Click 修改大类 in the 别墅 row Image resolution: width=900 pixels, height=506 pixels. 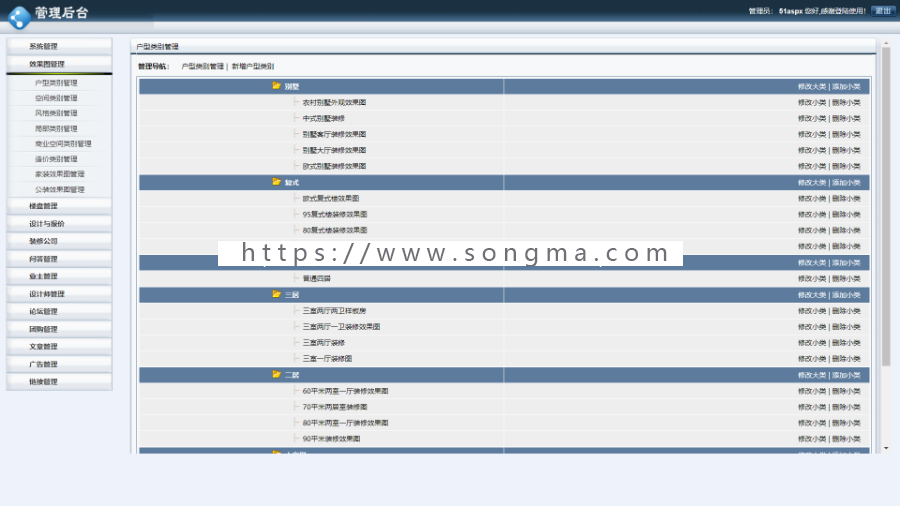(812, 87)
